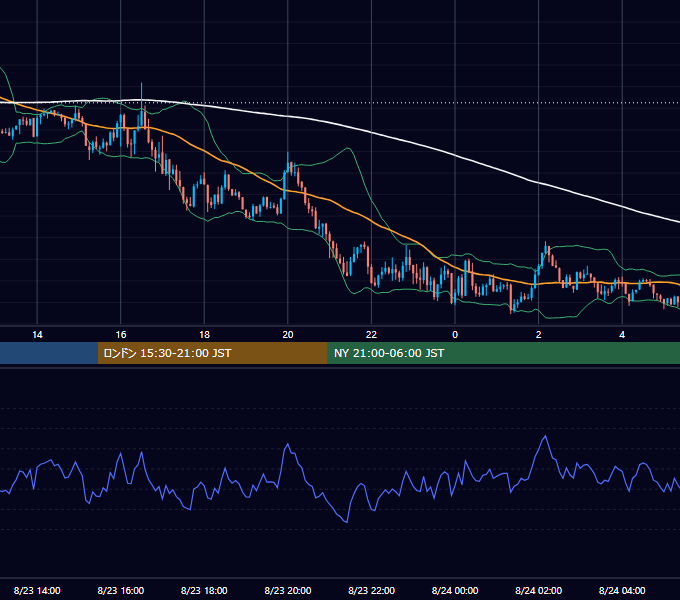Click the 8/23 14:00 date label
The height and width of the screenshot is (600, 680).
(37, 590)
